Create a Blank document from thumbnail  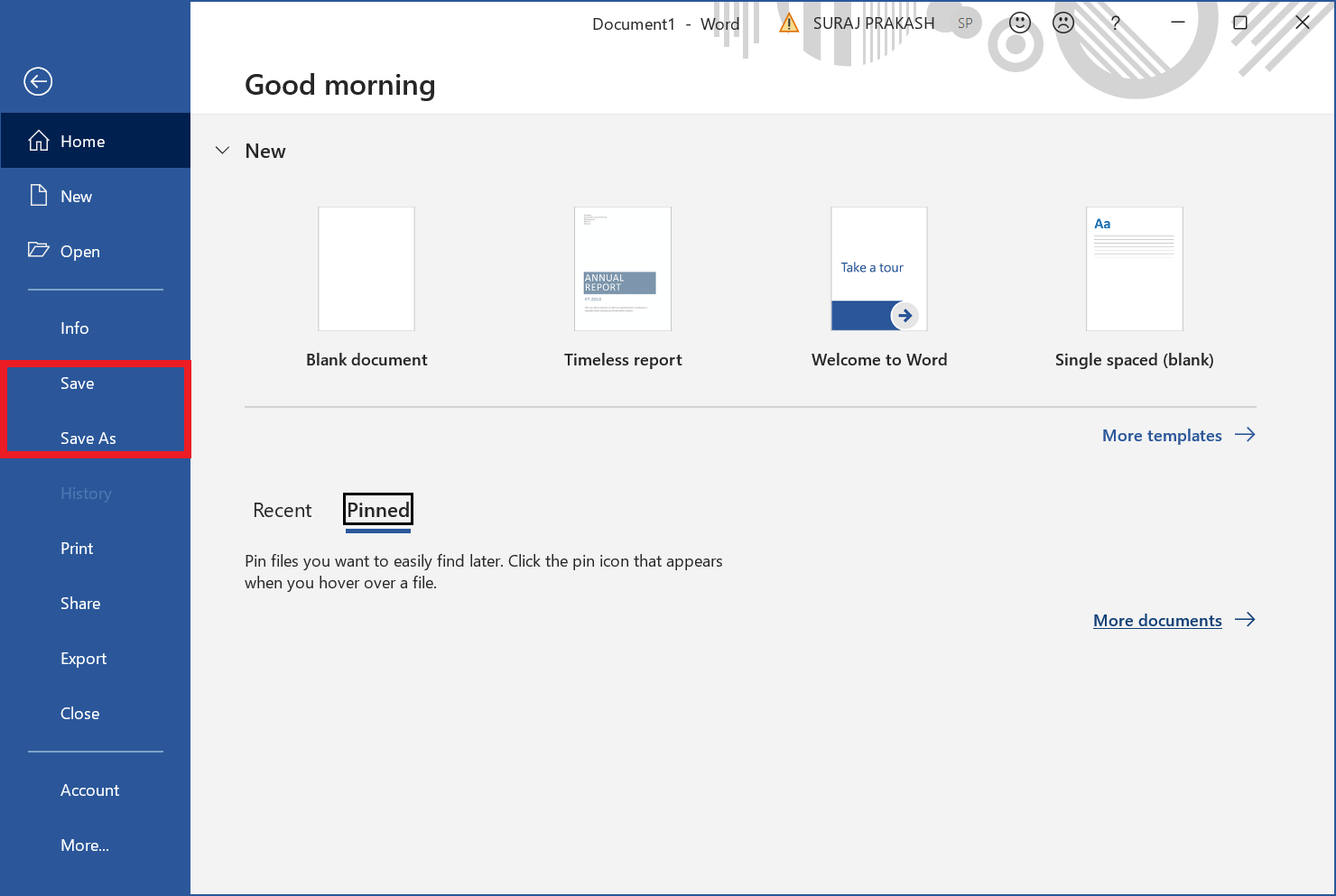pos(366,269)
